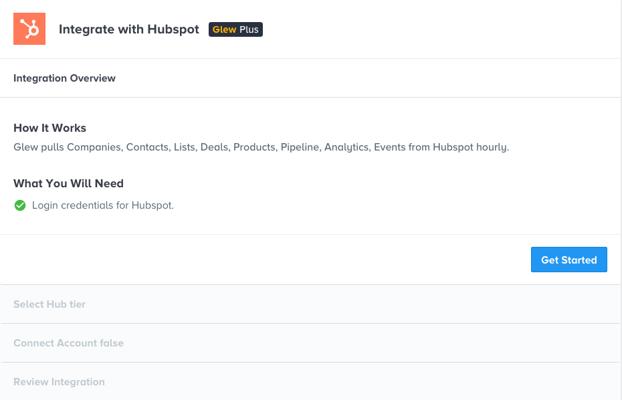Click the white word Plus in the badge
Screen dimensions: 622x400
click(249, 29)
